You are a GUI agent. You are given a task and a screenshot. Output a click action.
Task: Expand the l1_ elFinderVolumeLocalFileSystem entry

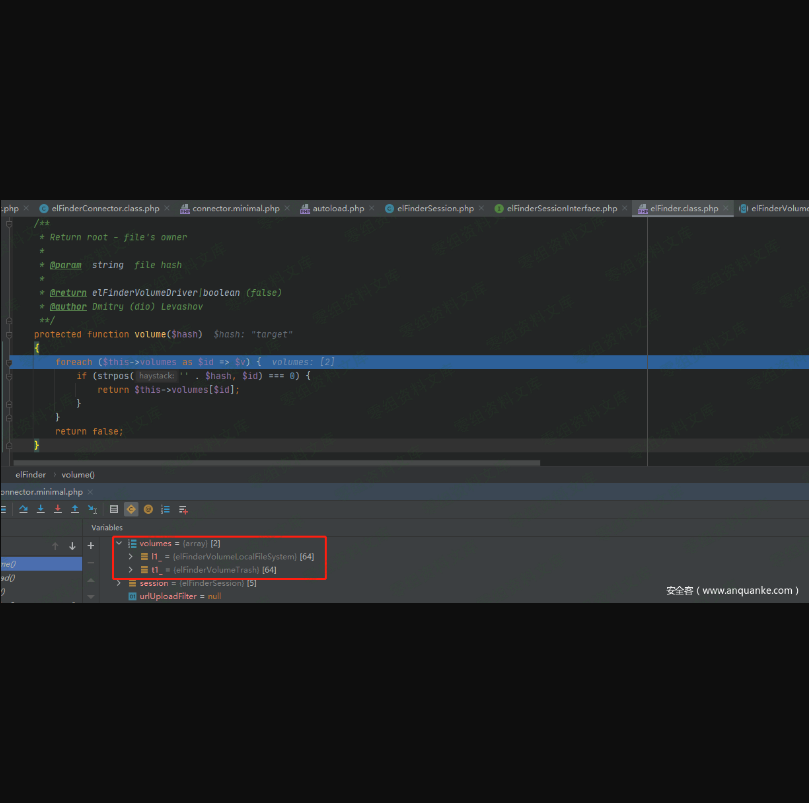pos(130,556)
